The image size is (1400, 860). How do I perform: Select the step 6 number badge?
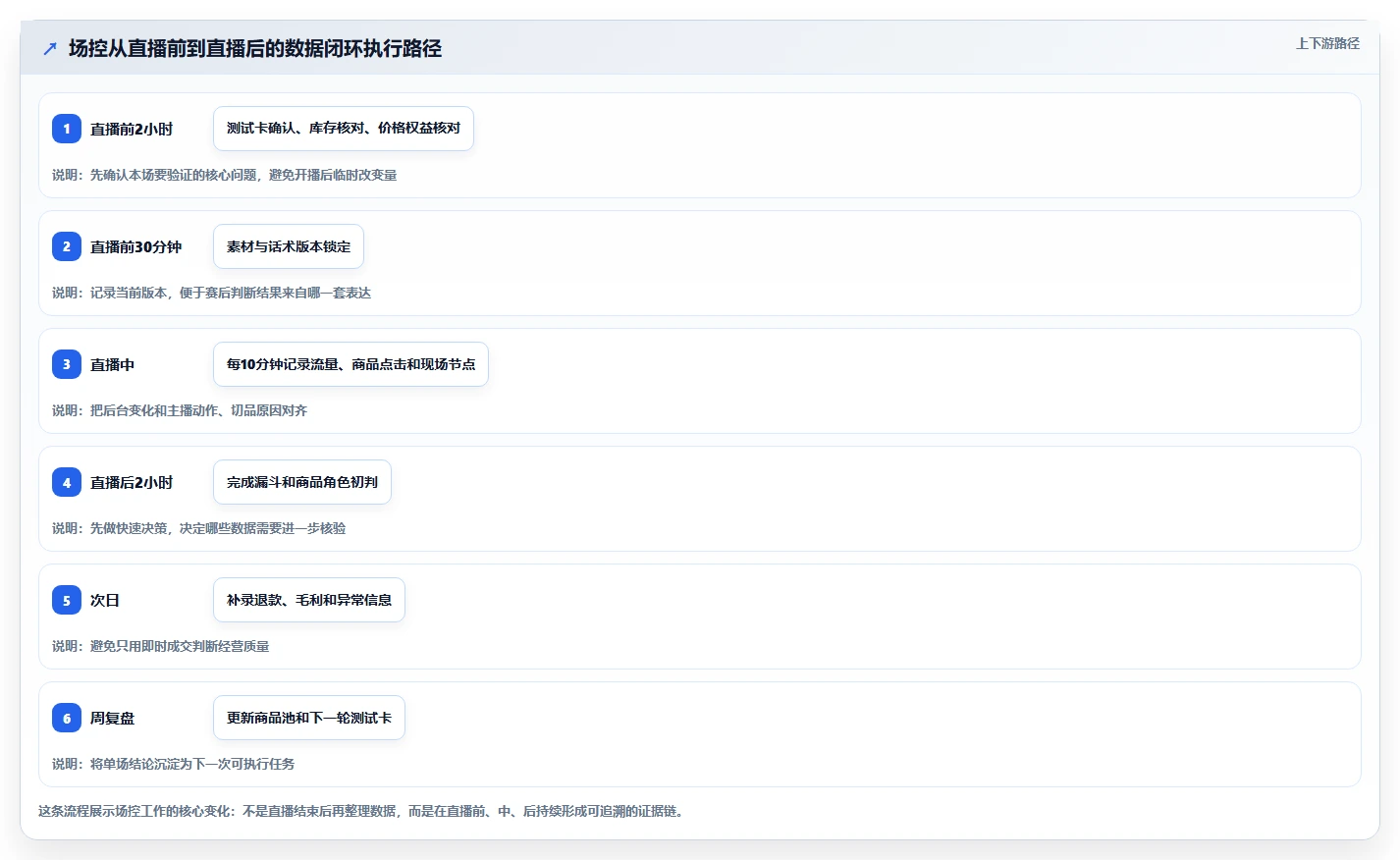coord(67,718)
